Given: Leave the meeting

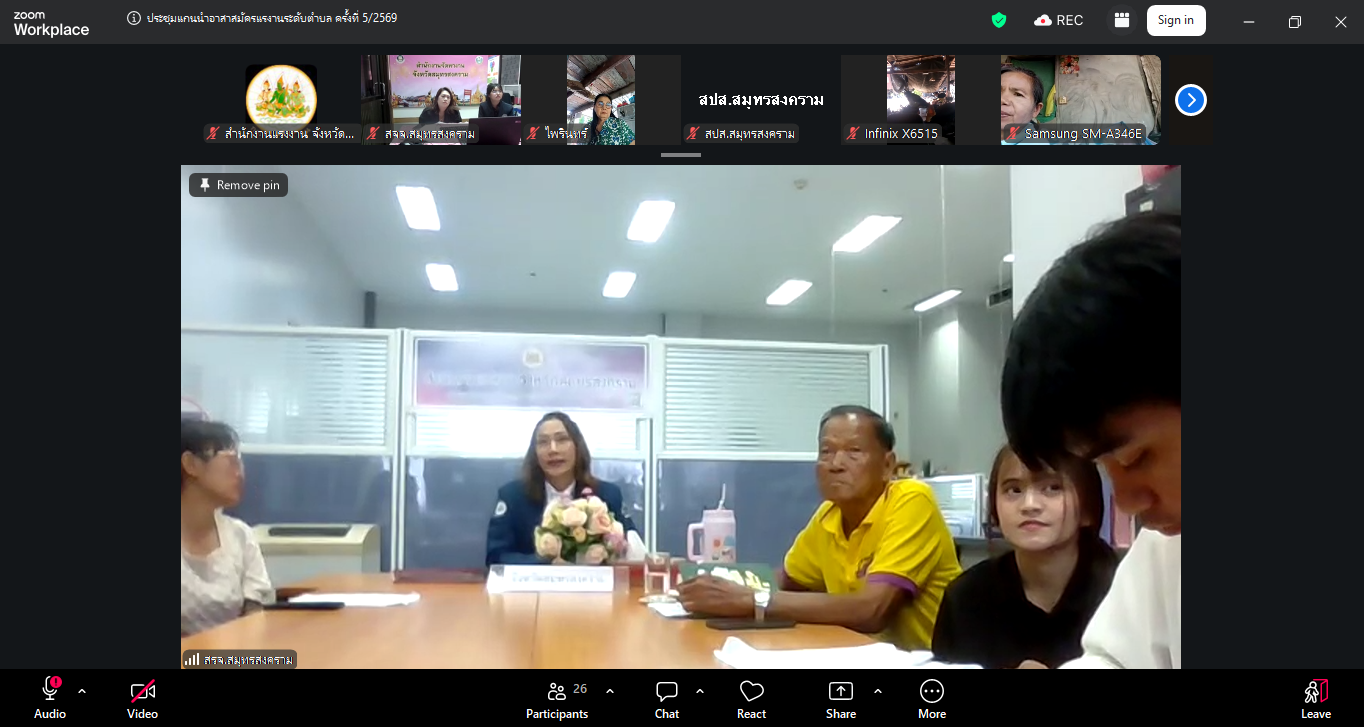Looking at the screenshot, I should (x=1315, y=699).
